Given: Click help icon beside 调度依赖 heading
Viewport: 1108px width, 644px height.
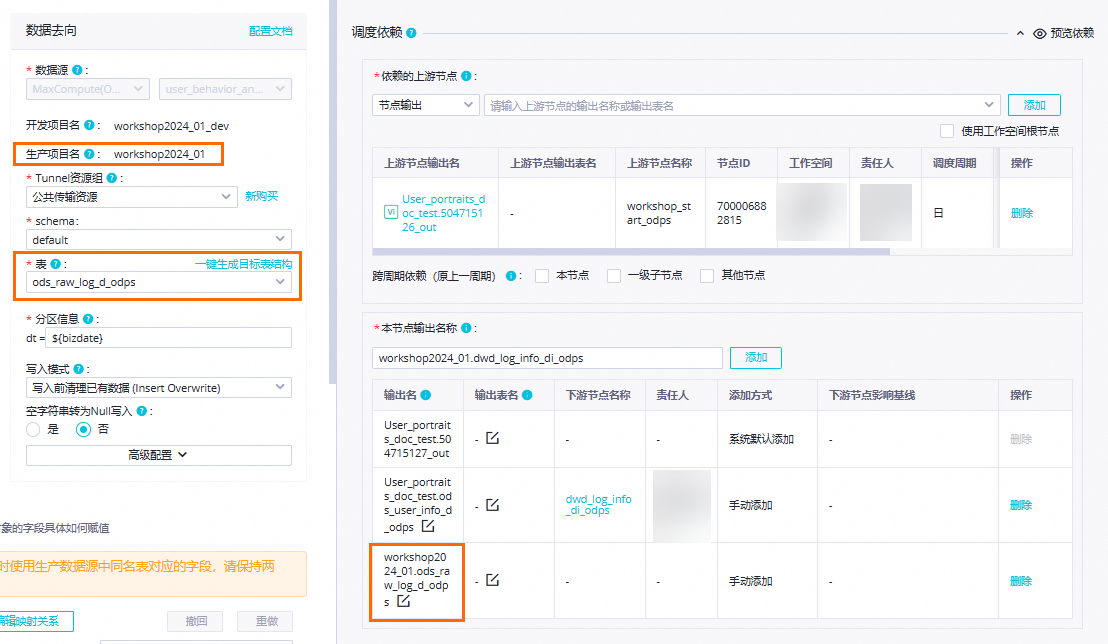Looking at the screenshot, I should pyautogui.click(x=411, y=33).
